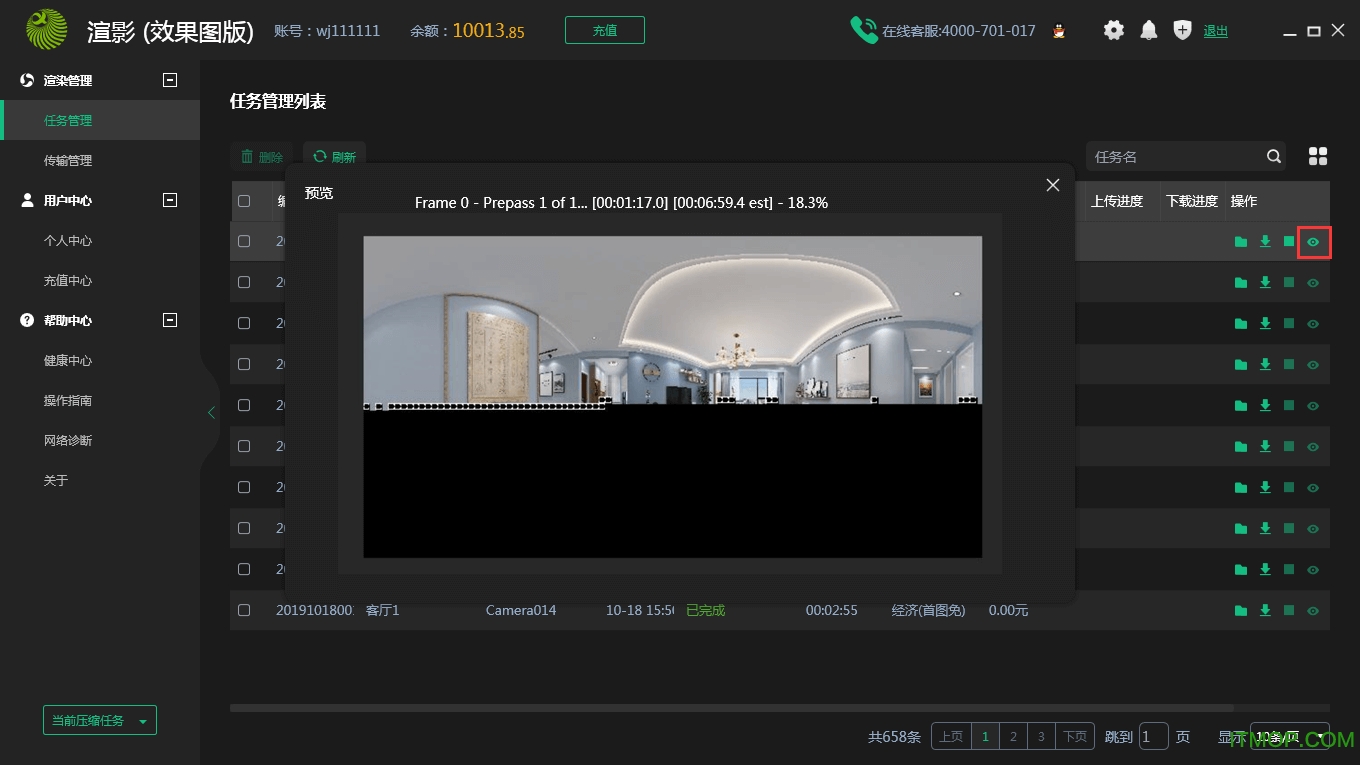This screenshot has height=765, width=1360.
Task: Click the 退出 logout link
Action: tap(1216, 31)
